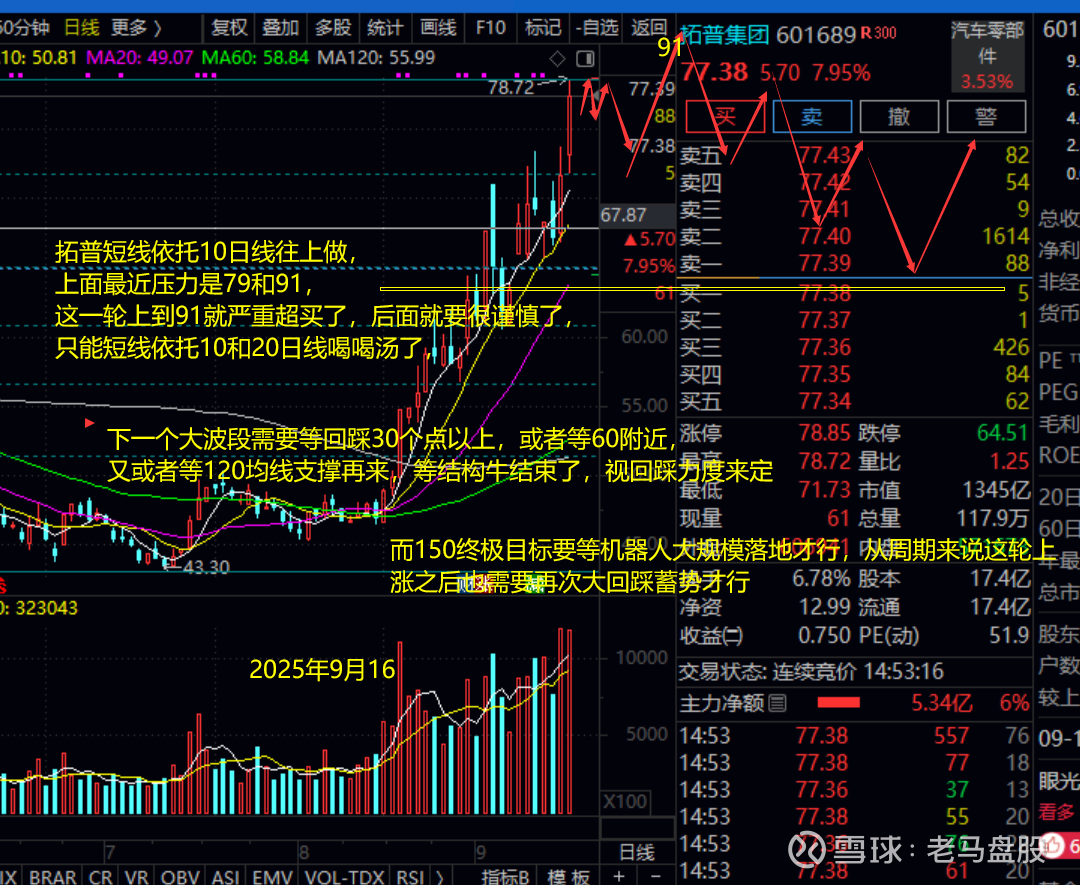Screen dimensions: 1080x885
Task: Click the plus zoom-in button below chart
Action: [x=619, y=876]
